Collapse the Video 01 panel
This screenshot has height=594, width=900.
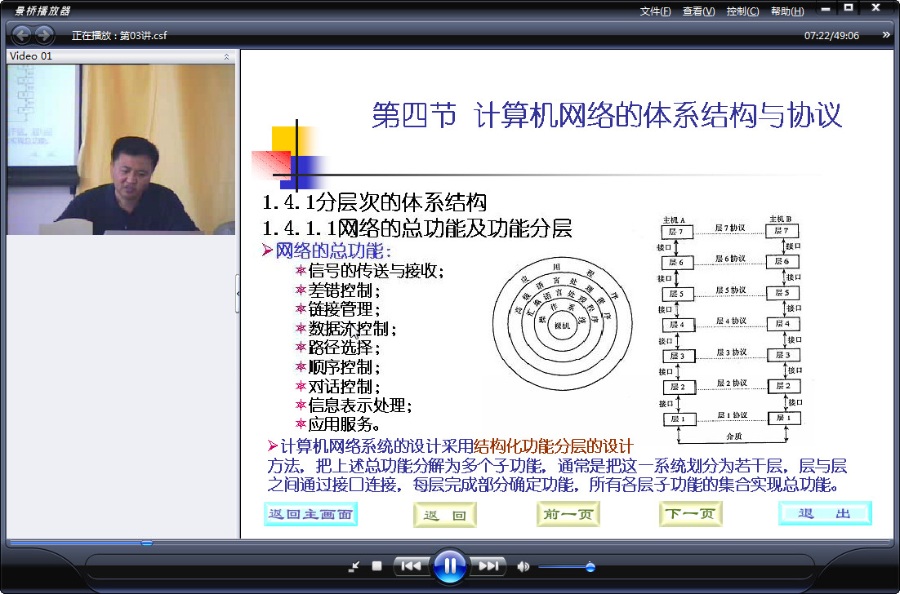[x=226, y=56]
